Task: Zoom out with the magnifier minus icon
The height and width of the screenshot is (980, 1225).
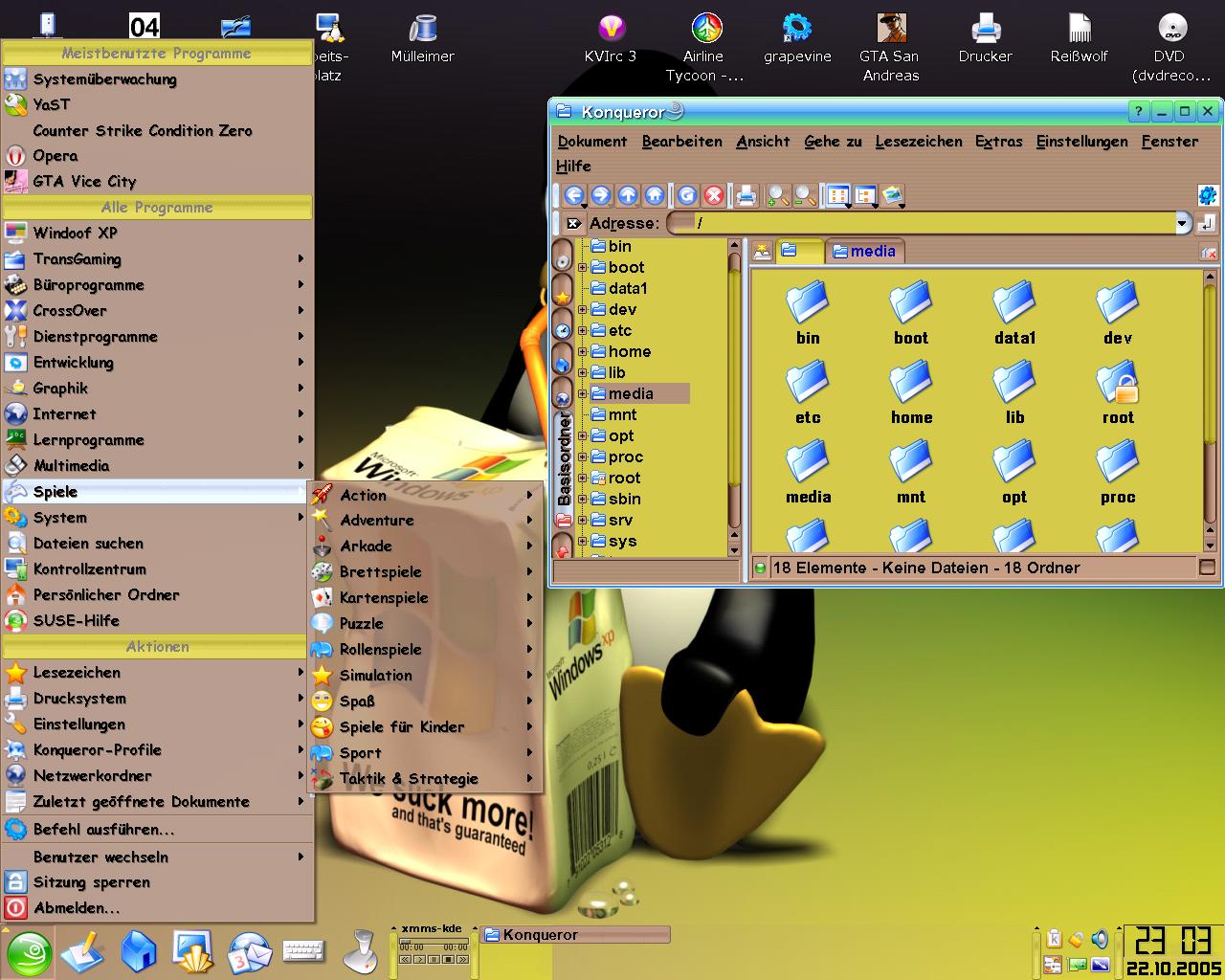Action: [x=806, y=195]
